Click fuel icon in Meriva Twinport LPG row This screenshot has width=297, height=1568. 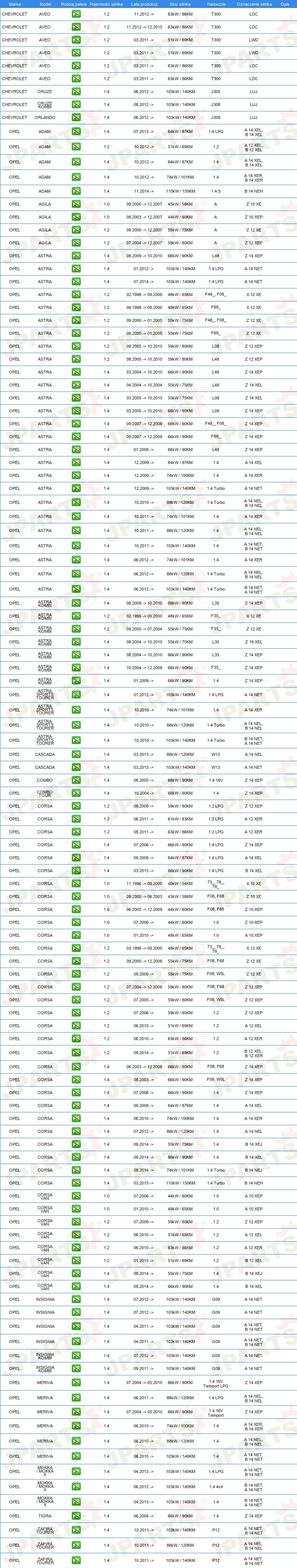pyautogui.click(x=76, y=1382)
